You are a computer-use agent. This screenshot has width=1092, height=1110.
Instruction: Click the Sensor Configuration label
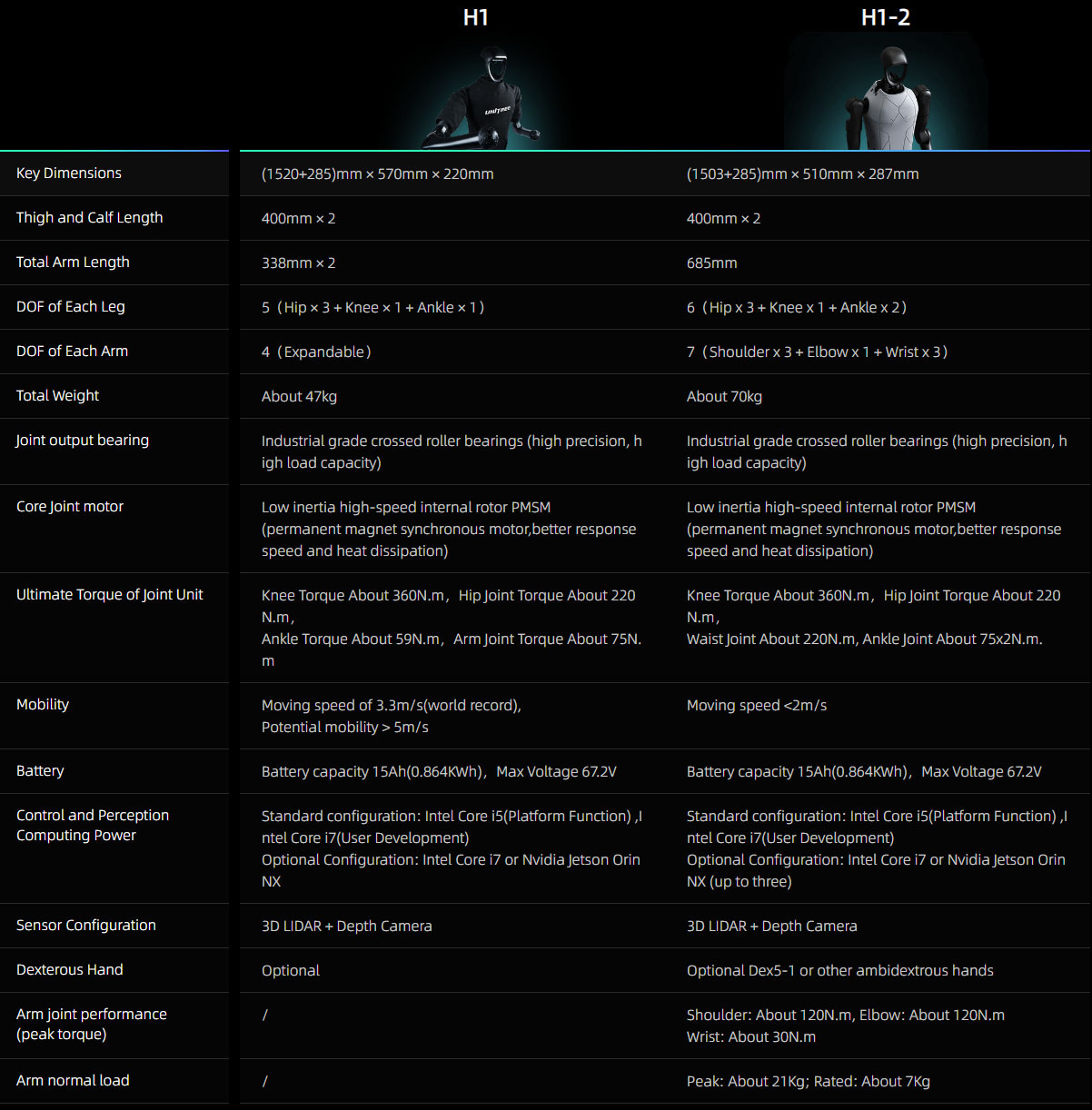point(86,925)
